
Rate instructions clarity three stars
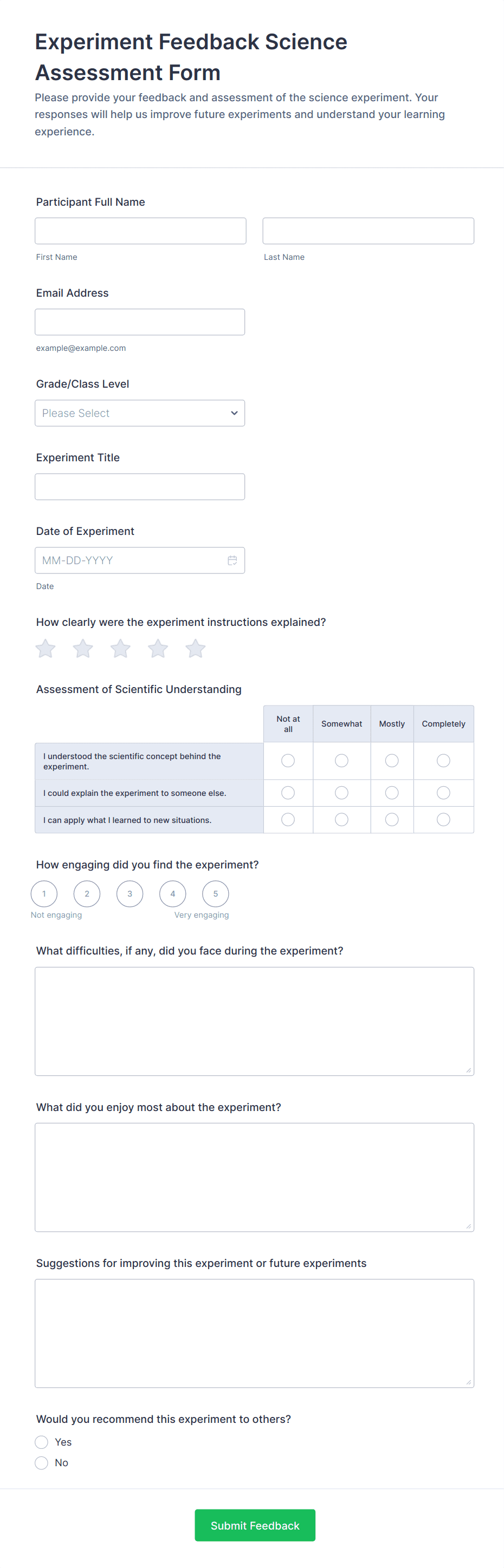click(121, 648)
